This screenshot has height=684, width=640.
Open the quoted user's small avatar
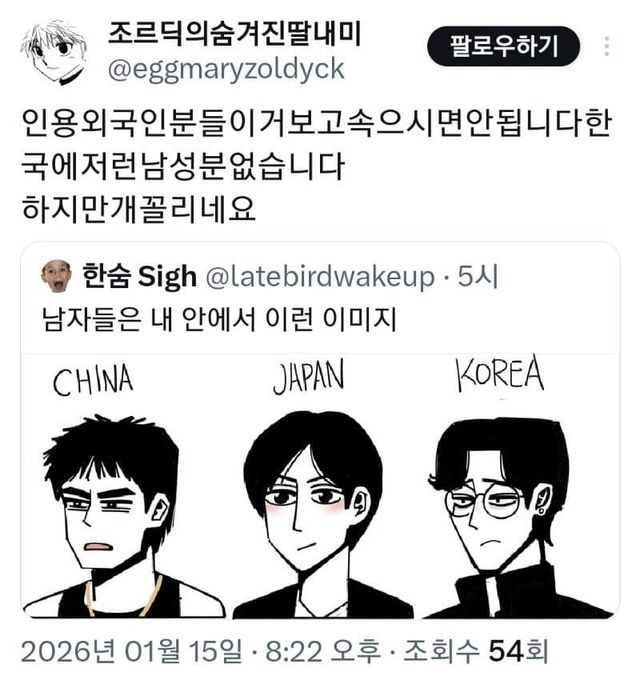[x=56, y=276]
